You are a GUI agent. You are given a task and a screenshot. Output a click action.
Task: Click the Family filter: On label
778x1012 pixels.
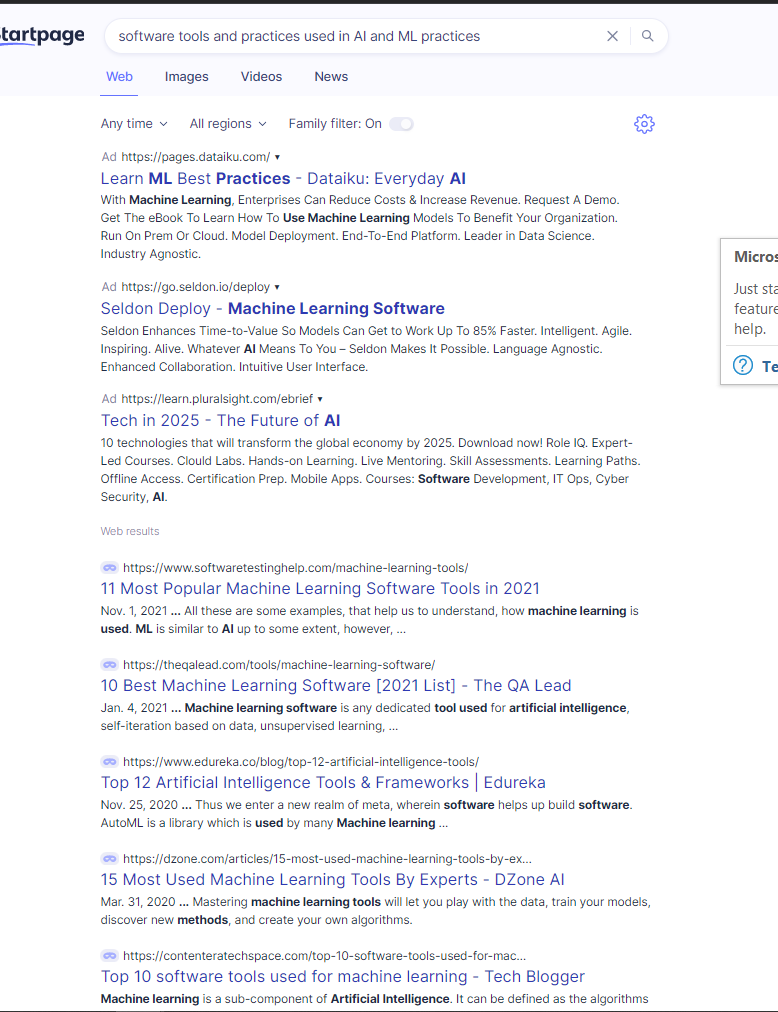click(335, 124)
